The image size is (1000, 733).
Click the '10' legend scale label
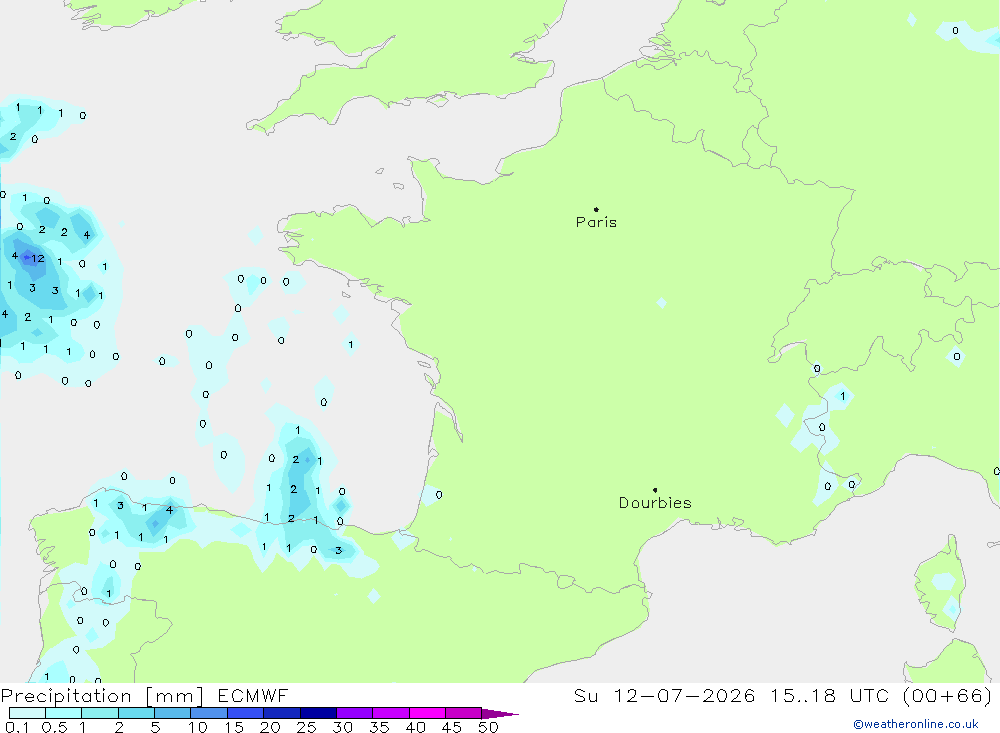(198, 727)
